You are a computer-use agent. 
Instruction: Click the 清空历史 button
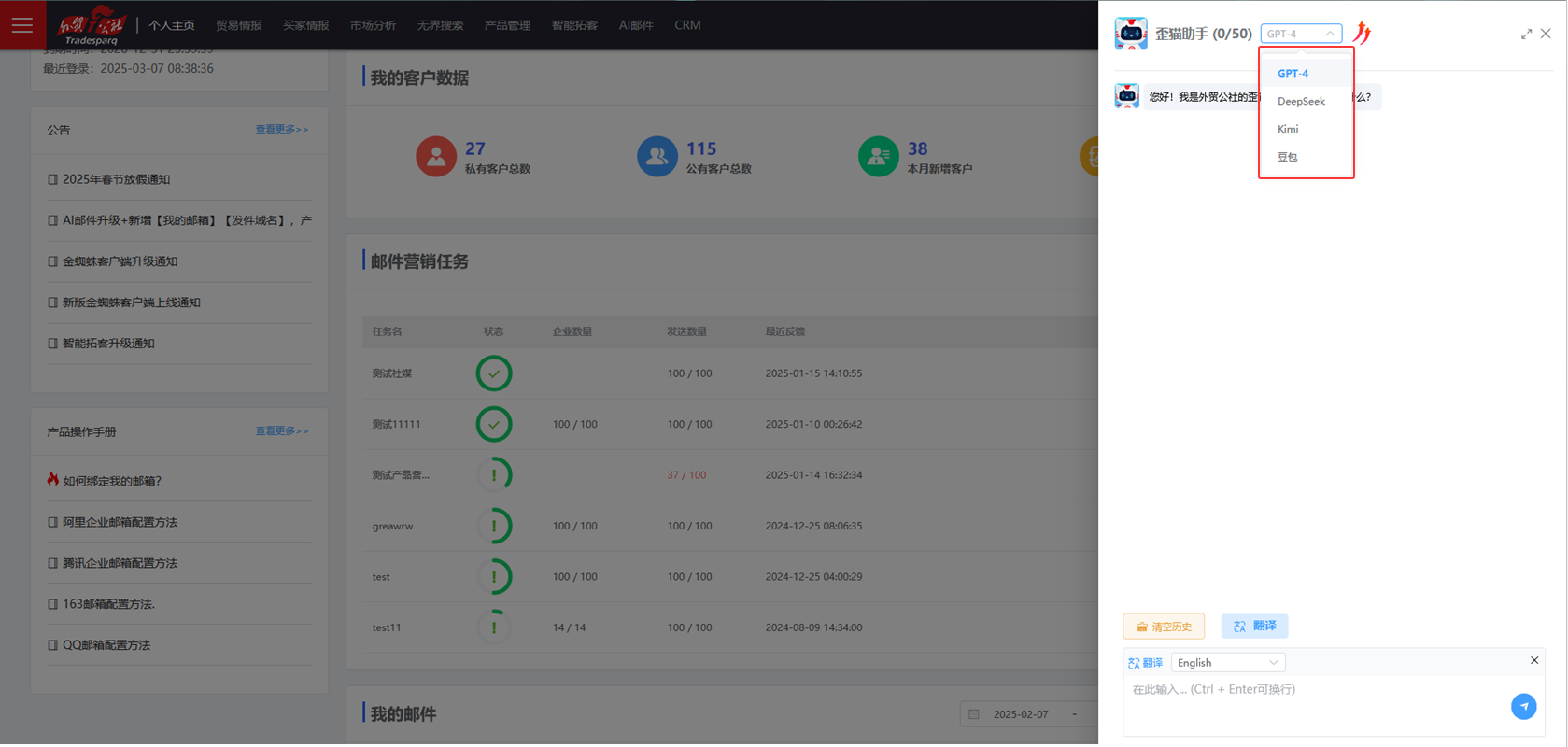coord(1164,627)
